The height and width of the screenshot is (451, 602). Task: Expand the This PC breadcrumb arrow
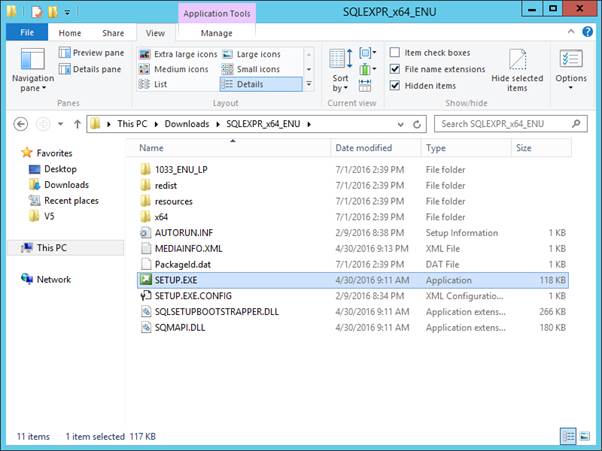tap(156, 124)
